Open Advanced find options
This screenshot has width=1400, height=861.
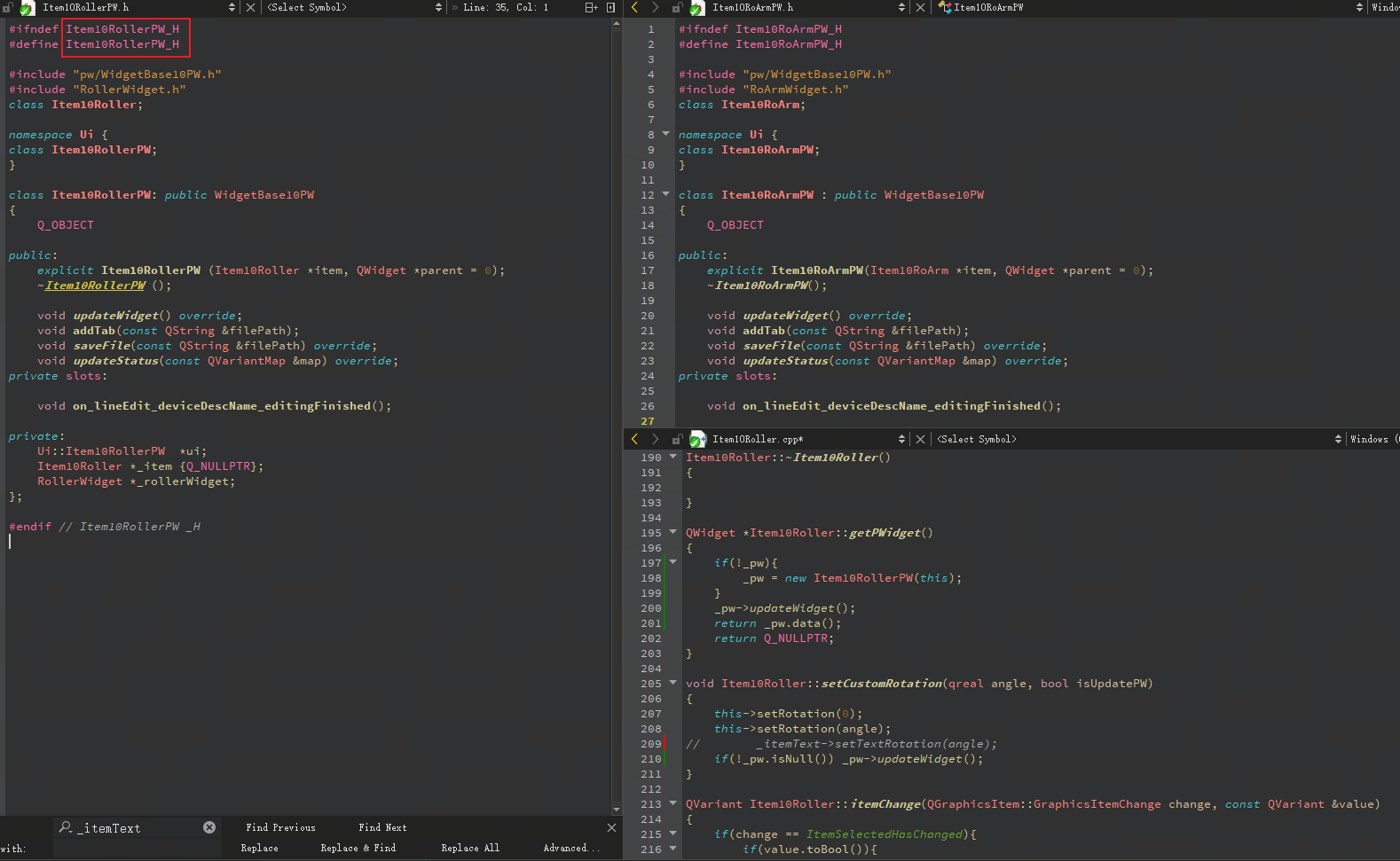[x=570, y=848]
